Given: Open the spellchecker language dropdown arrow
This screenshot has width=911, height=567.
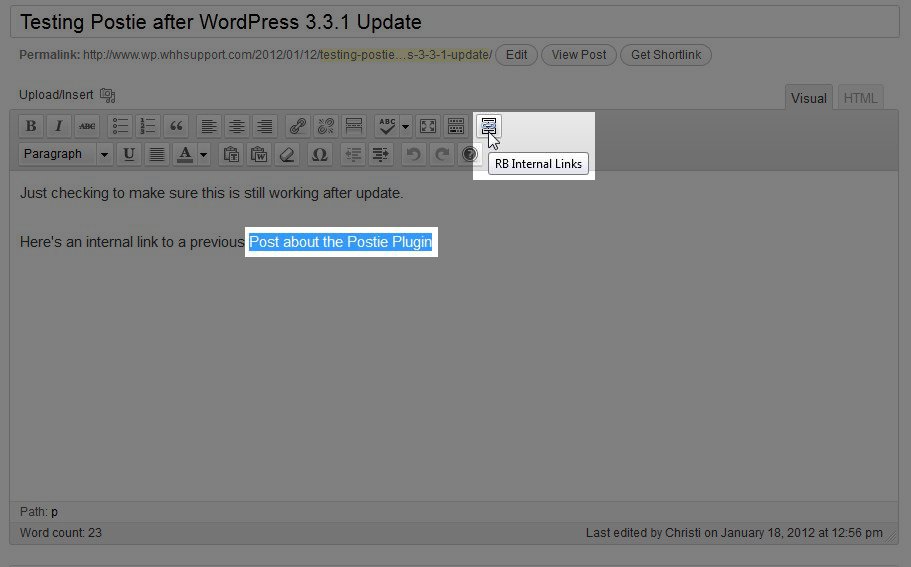Looking at the screenshot, I should (406, 126).
